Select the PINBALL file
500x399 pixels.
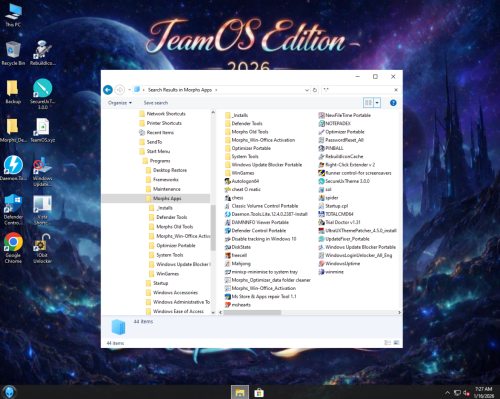click(331, 148)
